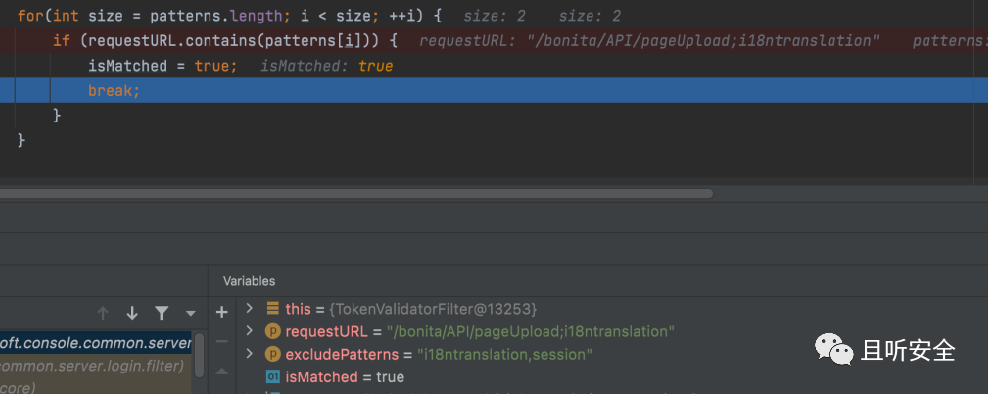Click the editor horizontal scrollbar
Image resolution: width=988 pixels, height=394 pixels.
pos(357,194)
